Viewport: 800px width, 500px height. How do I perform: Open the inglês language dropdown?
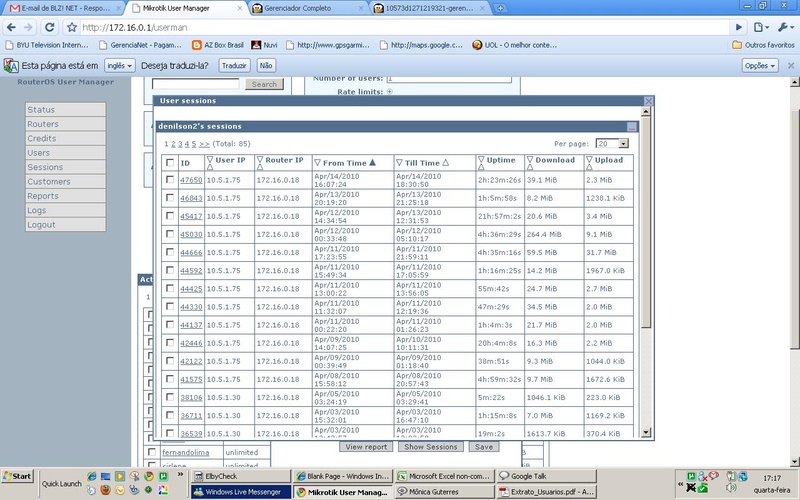click(x=120, y=65)
